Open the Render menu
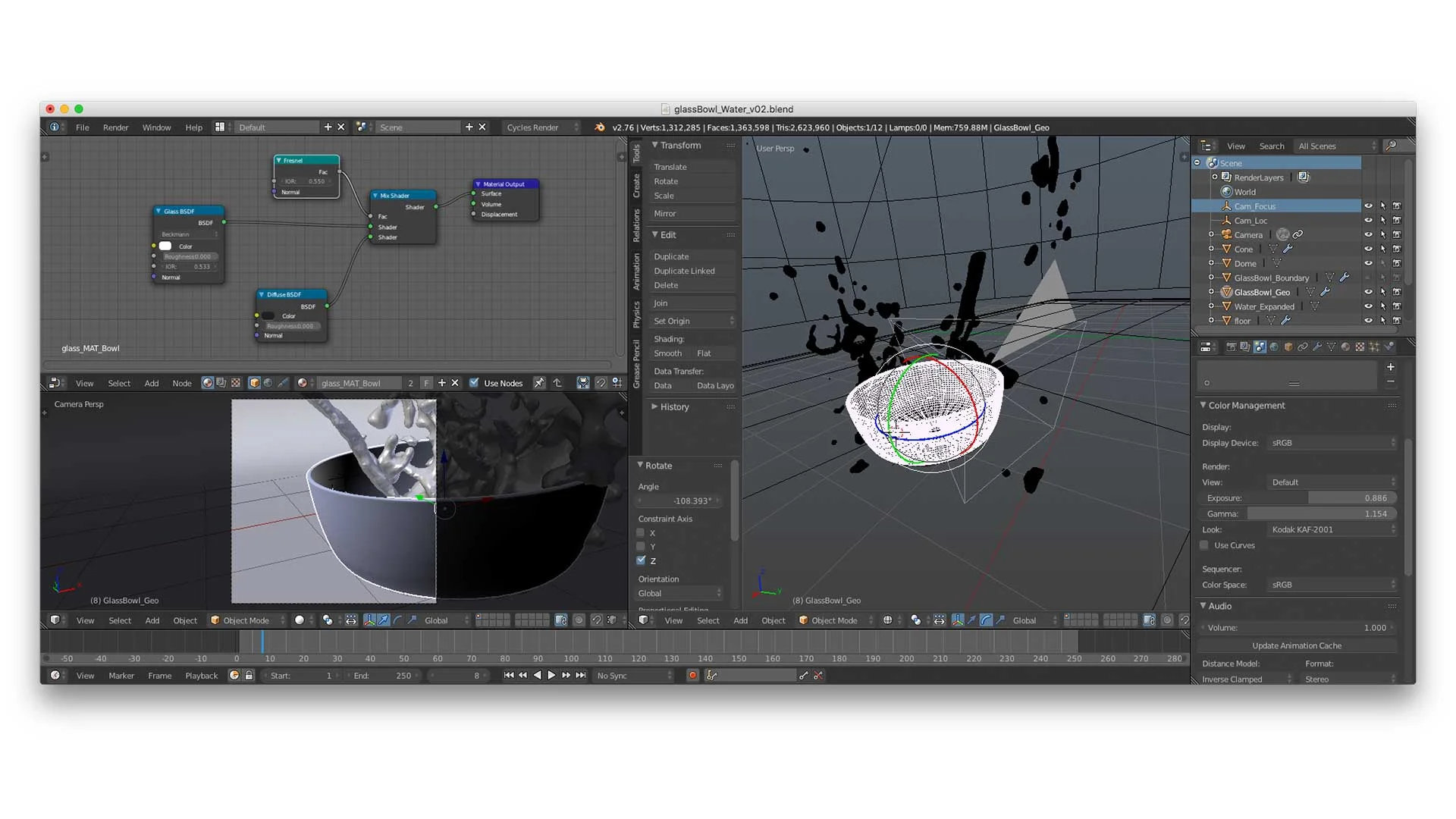The image size is (1456, 819). tap(115, 127)
